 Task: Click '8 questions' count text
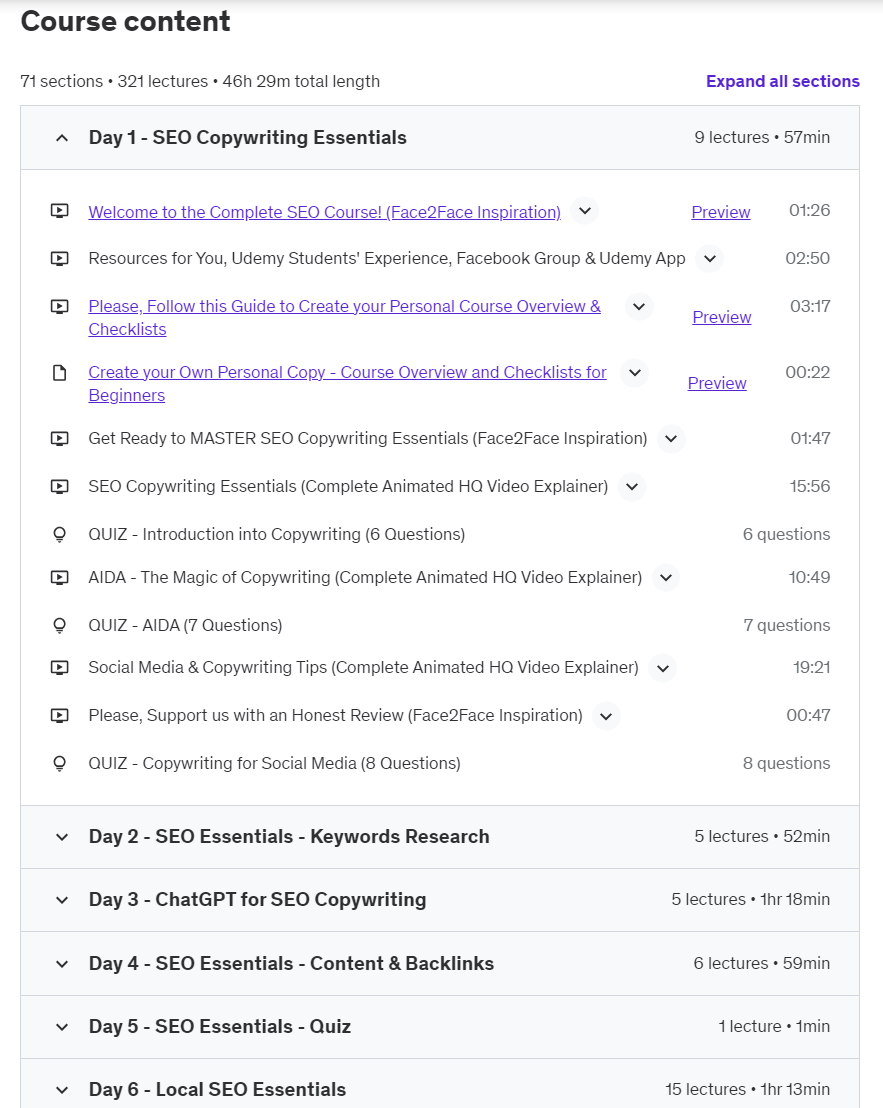pyautogui.click(x=786, y=763)
